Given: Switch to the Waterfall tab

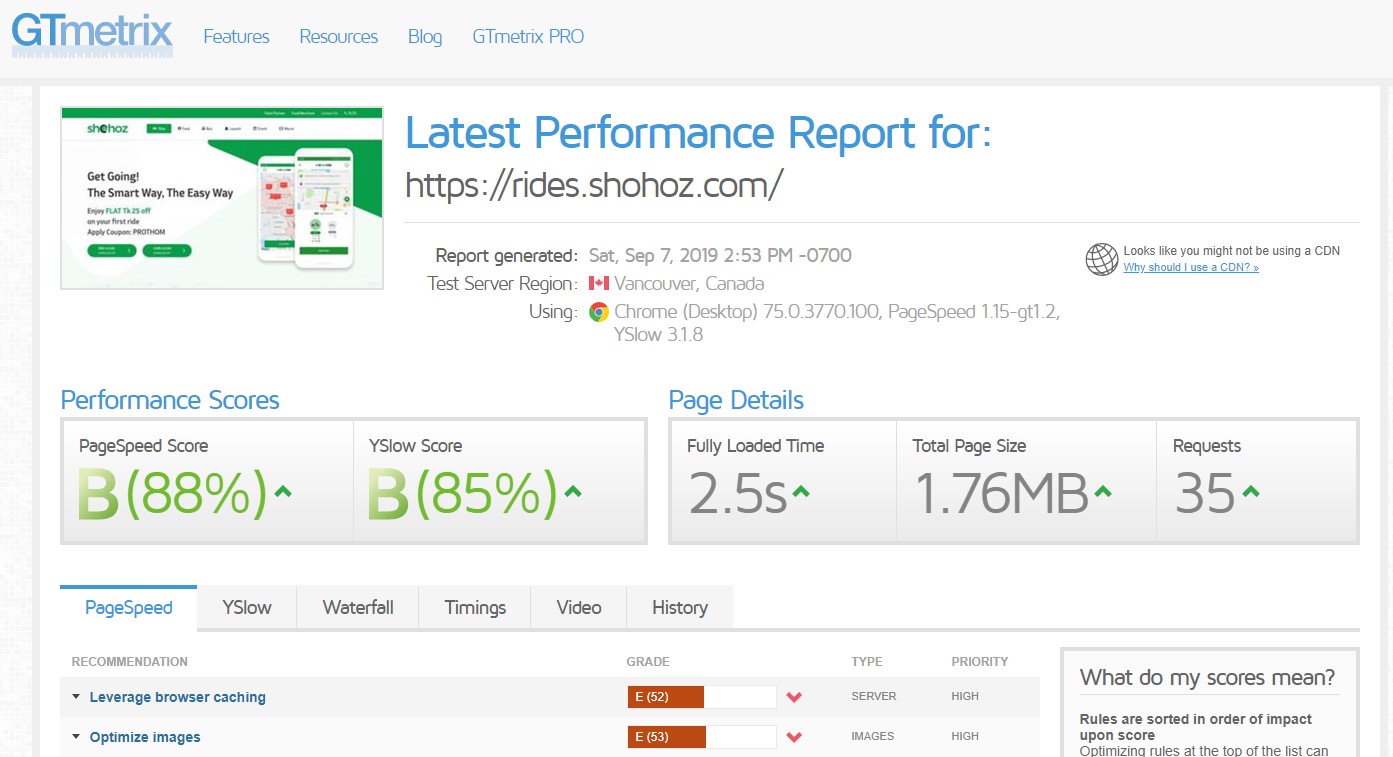Looking at the screenshot, I should coord(358,607).
